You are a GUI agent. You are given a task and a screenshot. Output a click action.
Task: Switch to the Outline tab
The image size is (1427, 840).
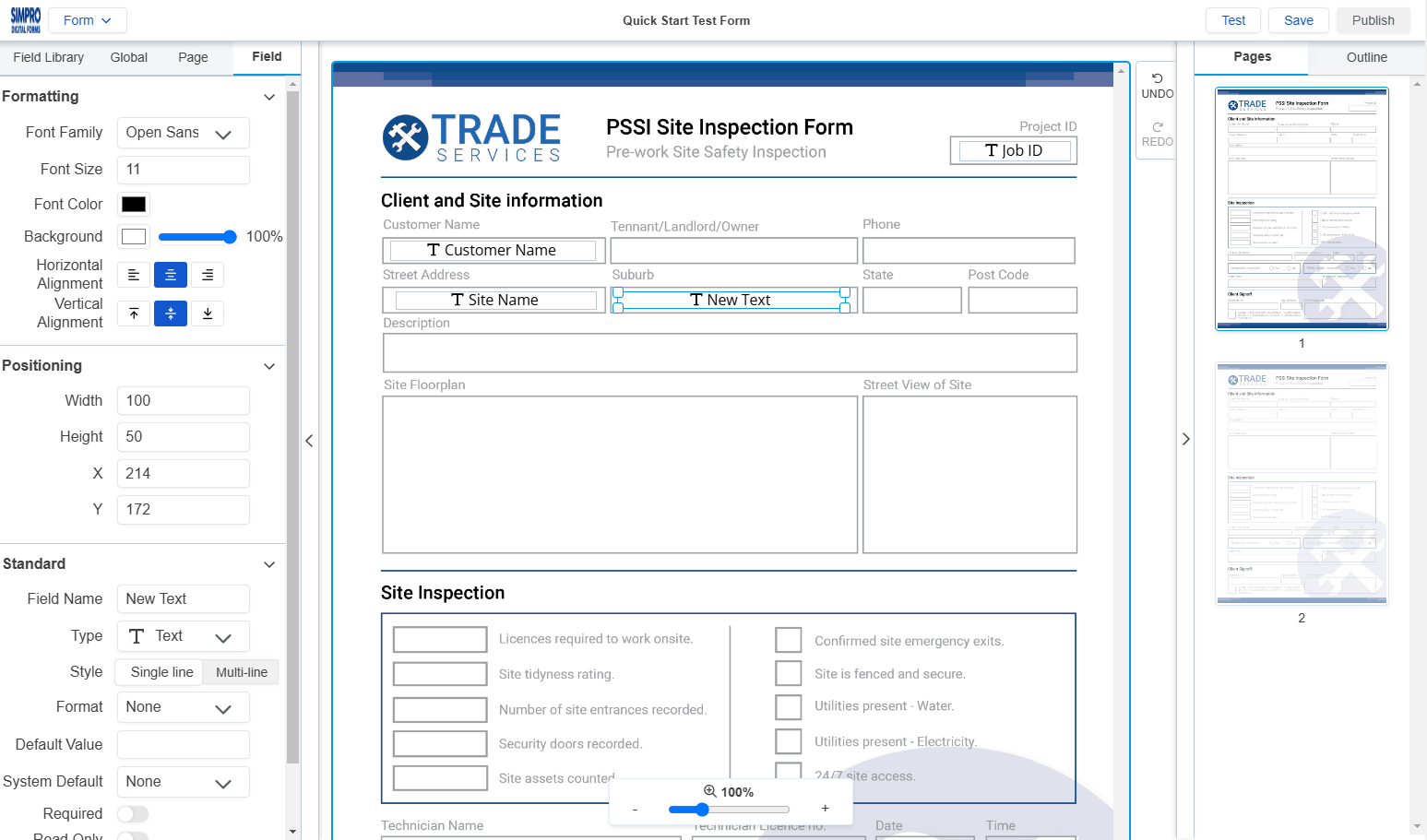(1366, 57)
